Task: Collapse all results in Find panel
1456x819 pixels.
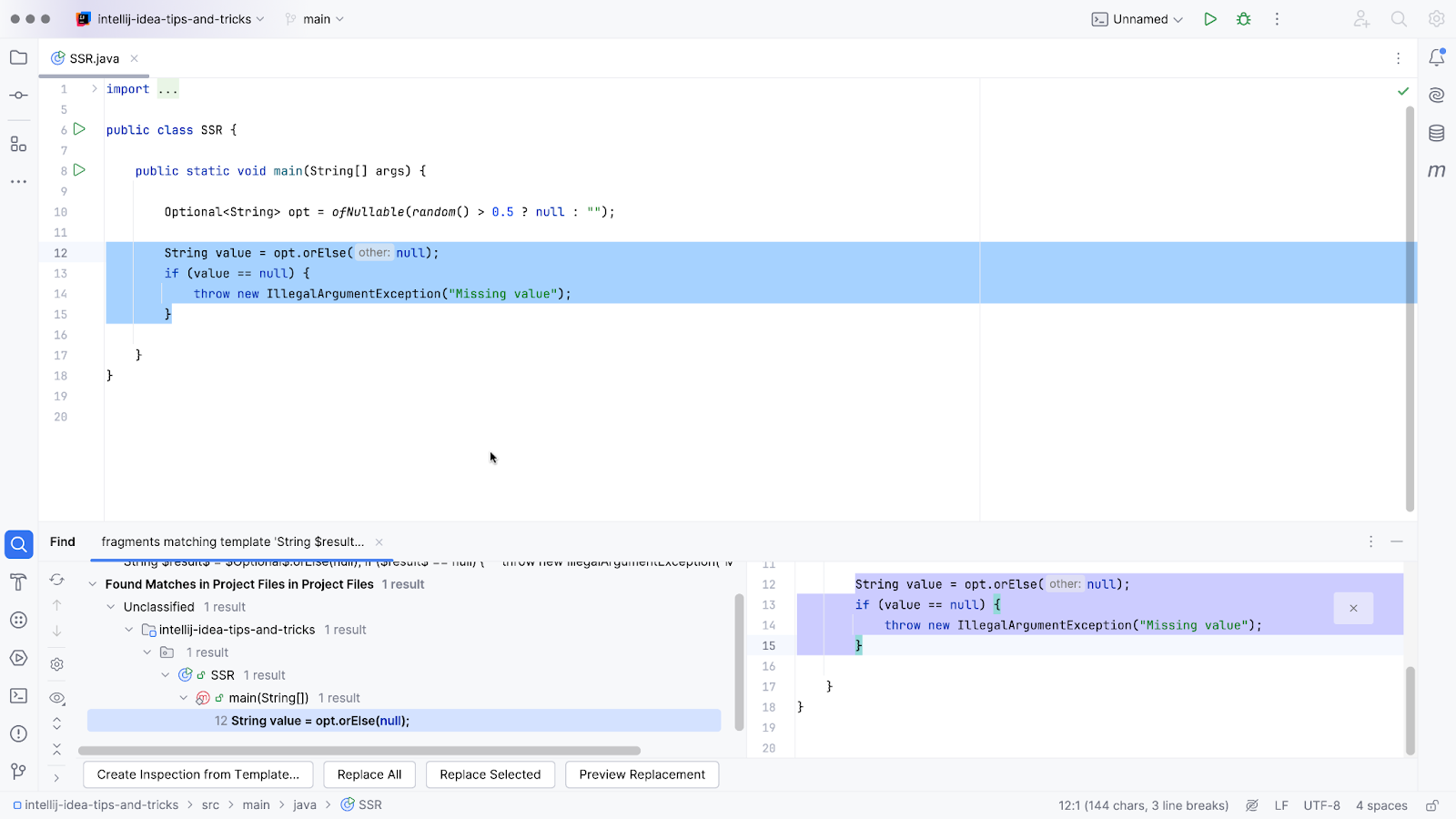Action: [x=56, y=749]
